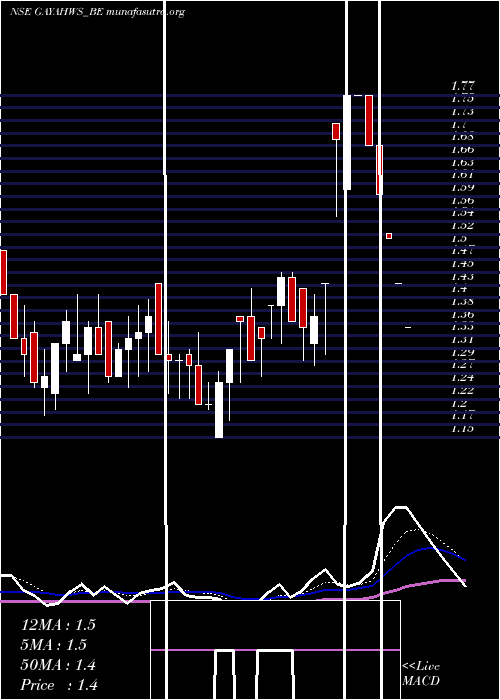Image resolution: width=500 pixels, height=700 pixels.
Task: Click the <<Live MACD label
Action: click(421, 673)
